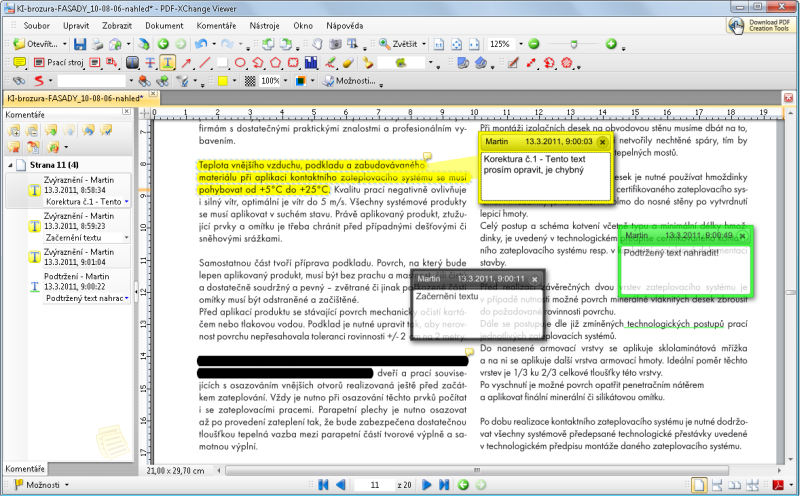
Task: Open the Dokument menu
Action: [164, 26]
